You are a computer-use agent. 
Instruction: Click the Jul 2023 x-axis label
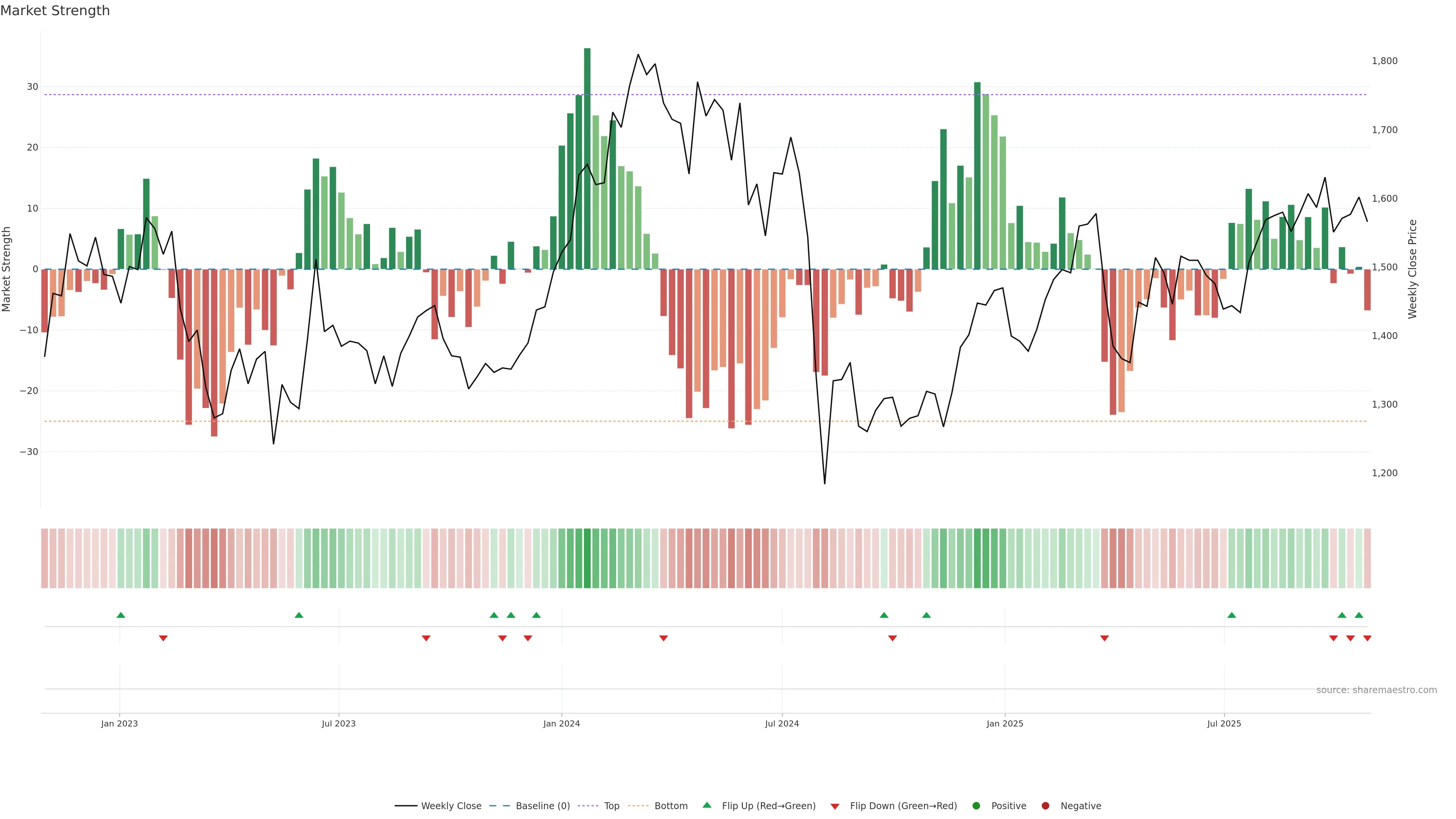[x=339, y=723]
